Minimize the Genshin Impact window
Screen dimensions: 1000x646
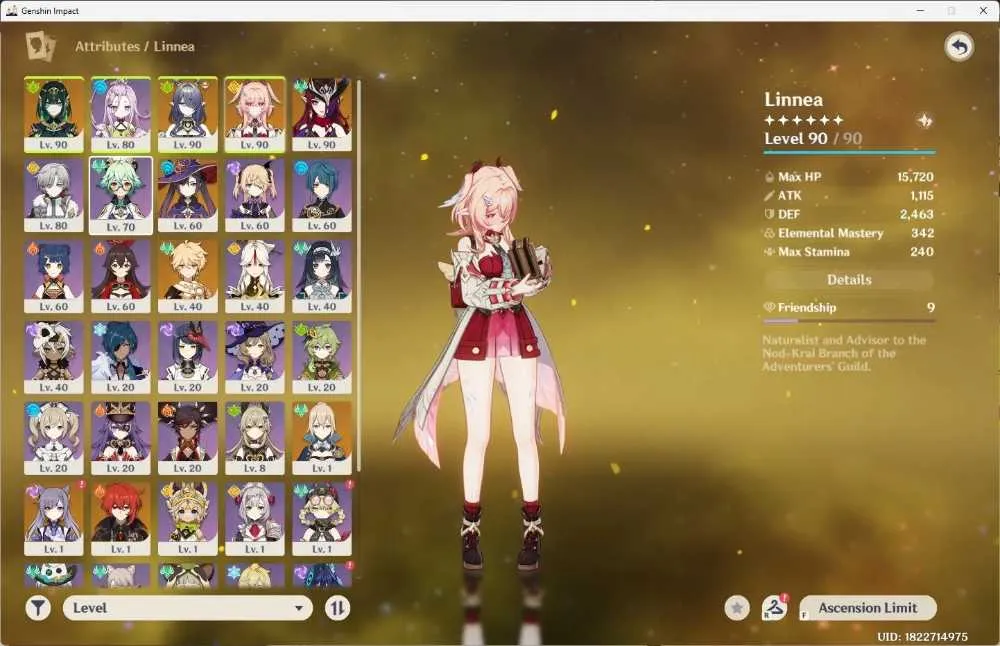pyautogui.click(x=920, y=10)
